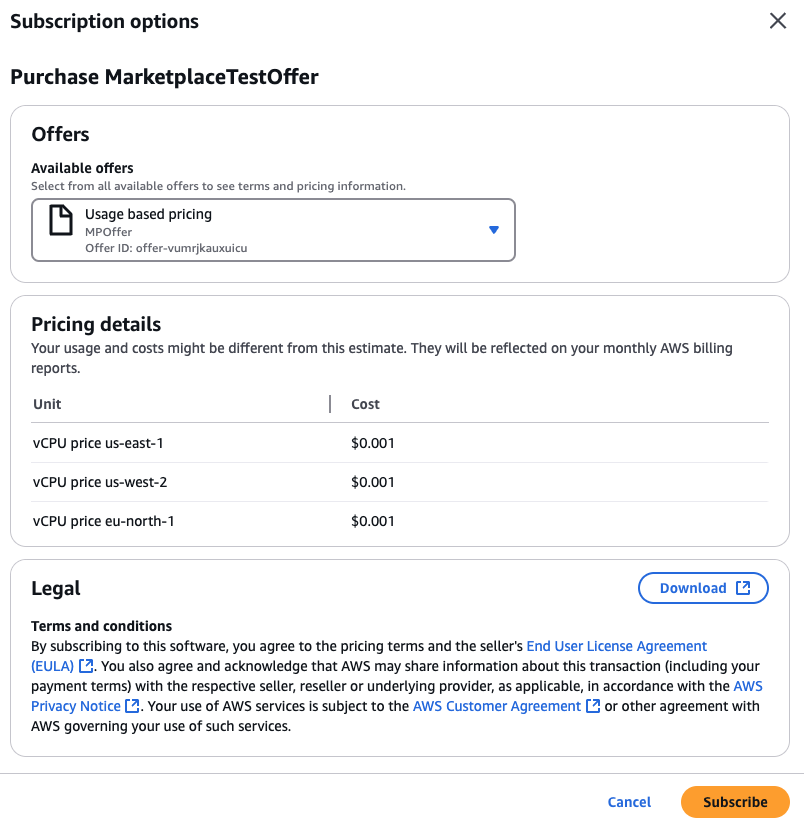Image resolution: width=804 pixels, height=824 pixels.
Task: Open the End User License Agreement link
Action: [616, 646]
